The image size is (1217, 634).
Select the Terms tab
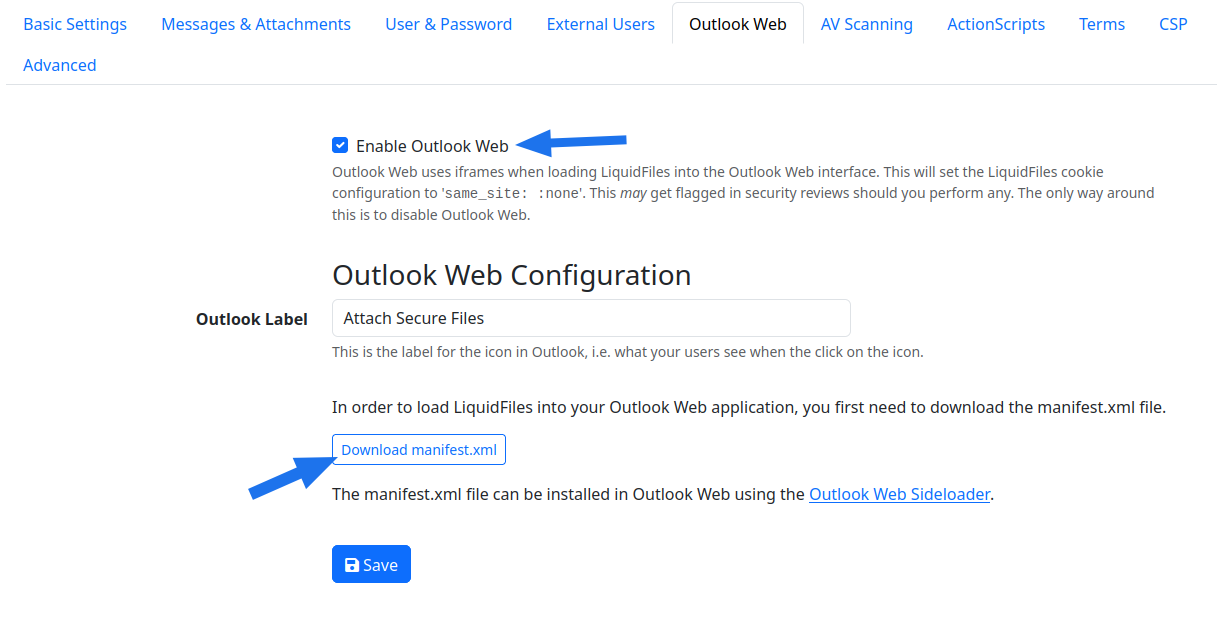pyautogui.click(x=1101, y=23)
